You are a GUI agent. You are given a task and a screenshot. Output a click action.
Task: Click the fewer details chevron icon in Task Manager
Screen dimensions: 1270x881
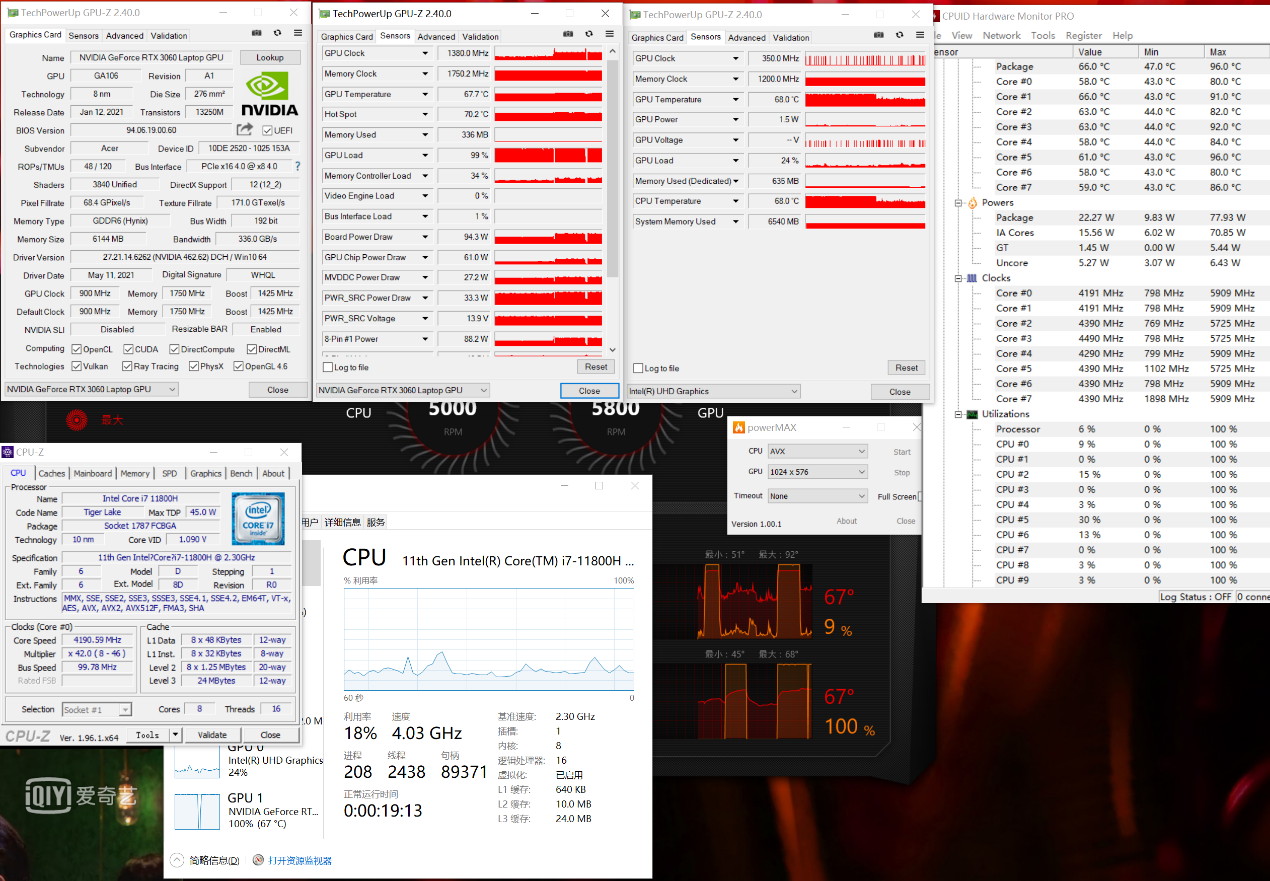177,860
